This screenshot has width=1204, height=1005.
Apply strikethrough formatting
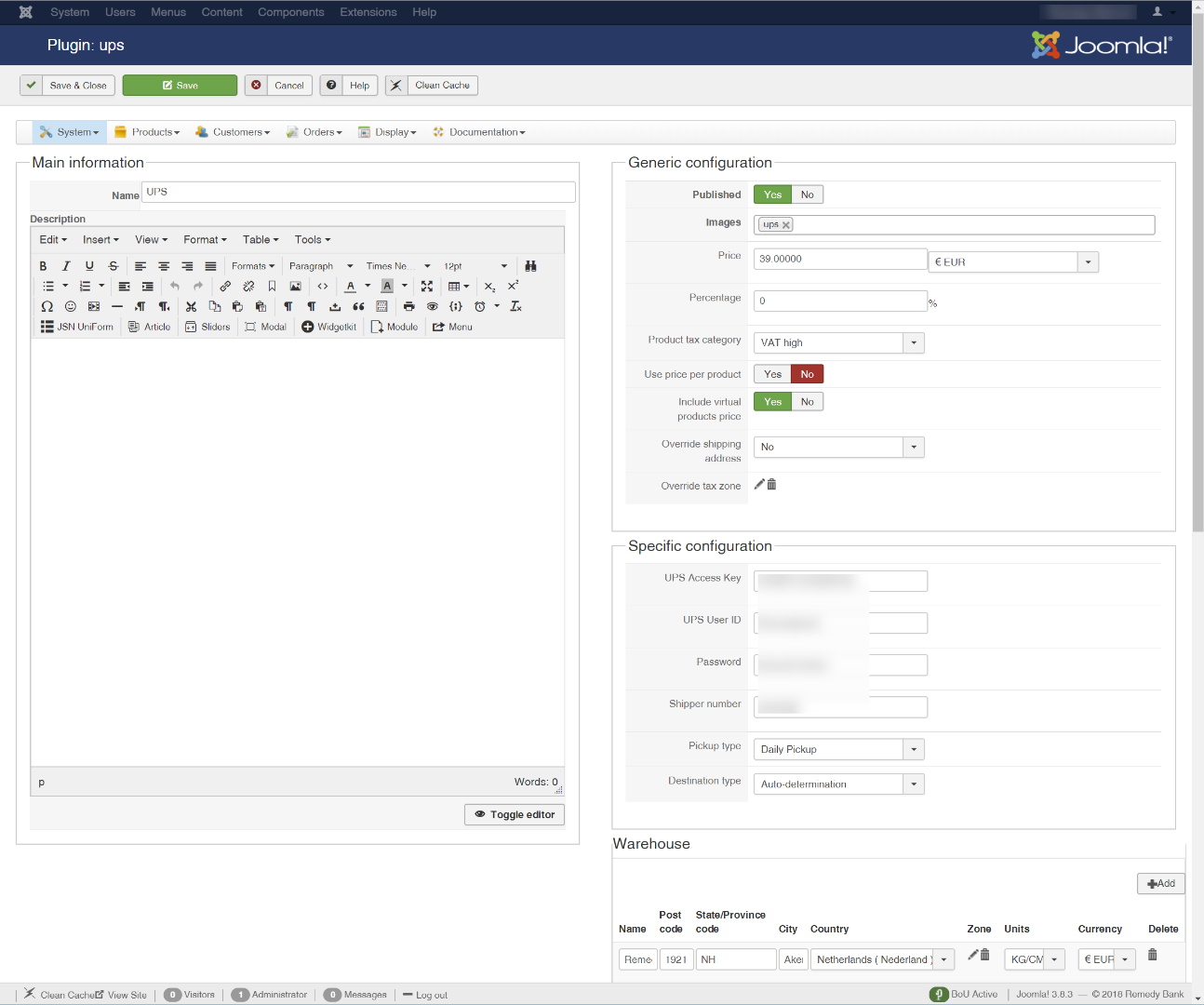tap(114, 266)
